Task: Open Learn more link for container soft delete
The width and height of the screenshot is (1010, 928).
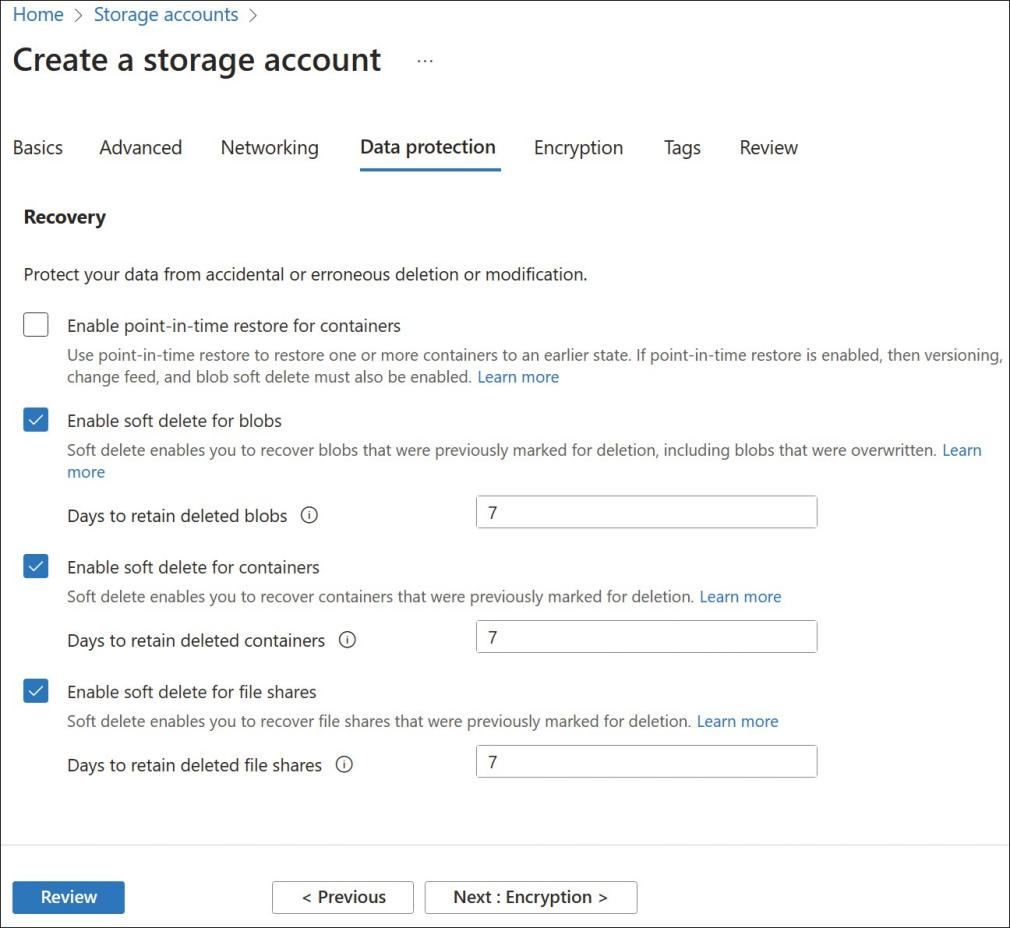Action: click(x=740, y=596)
